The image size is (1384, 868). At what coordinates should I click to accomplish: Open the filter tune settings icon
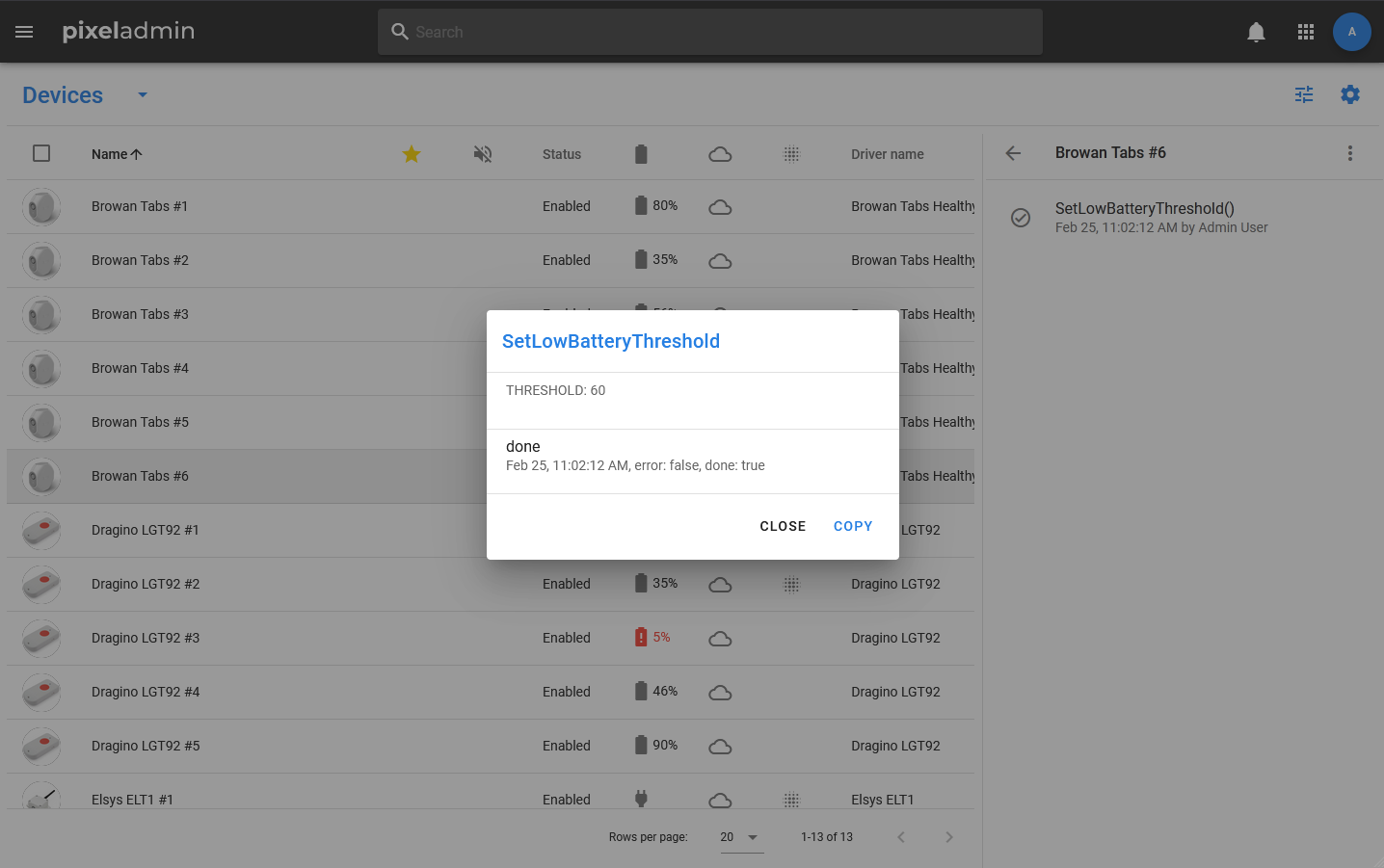tap(1304, 94)
